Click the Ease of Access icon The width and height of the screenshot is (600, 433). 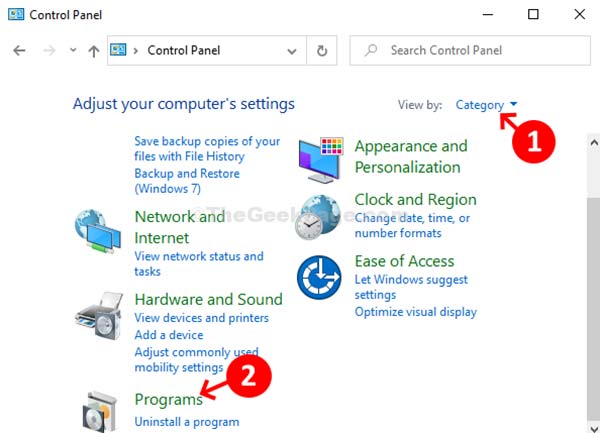pyautogui.click(x=319, y=277)
